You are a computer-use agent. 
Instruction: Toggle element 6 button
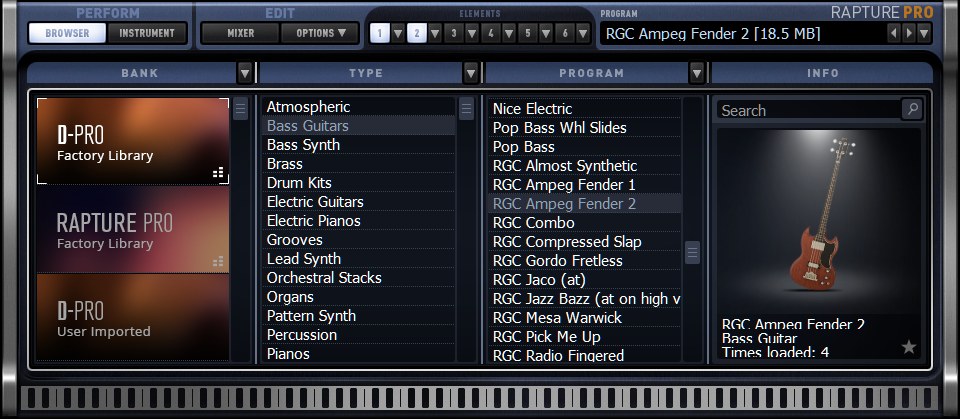point(565,33)
